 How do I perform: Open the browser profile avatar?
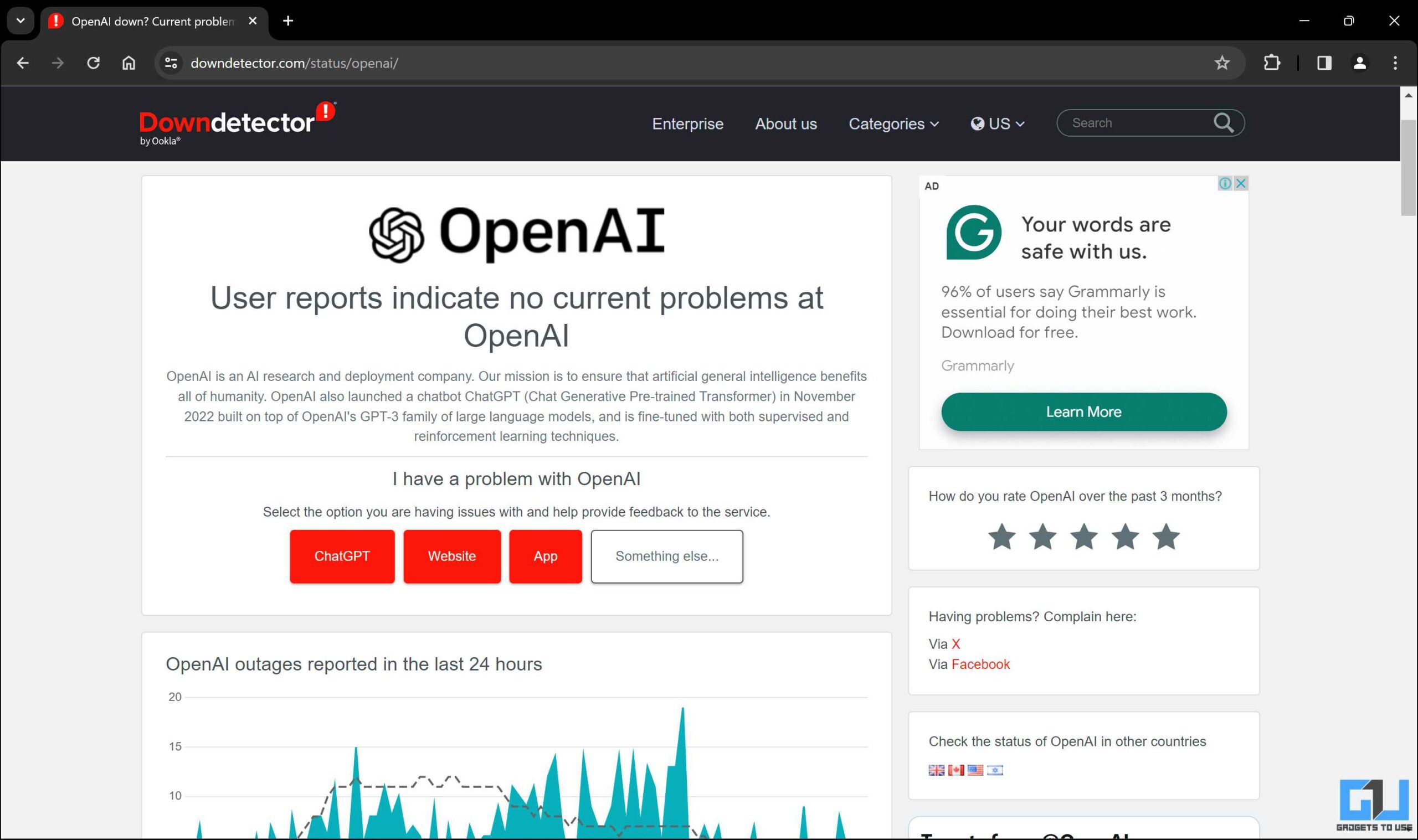point(1360,63)
